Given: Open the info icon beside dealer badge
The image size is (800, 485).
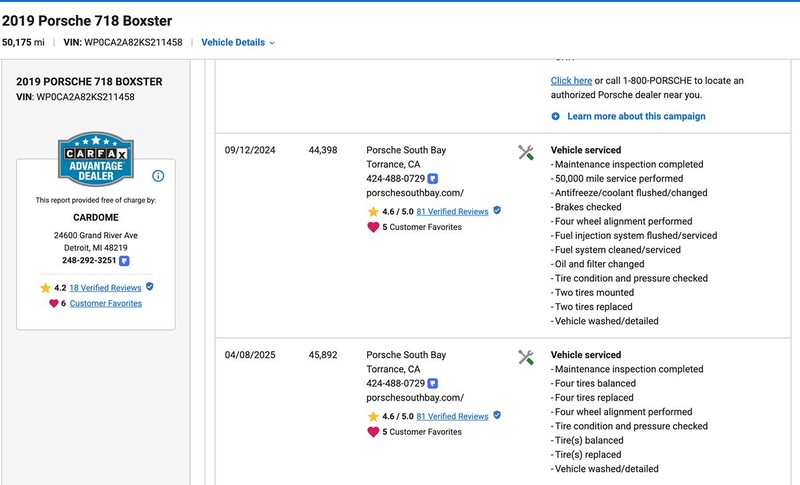Looking at the screenshot, I should 158,176.
